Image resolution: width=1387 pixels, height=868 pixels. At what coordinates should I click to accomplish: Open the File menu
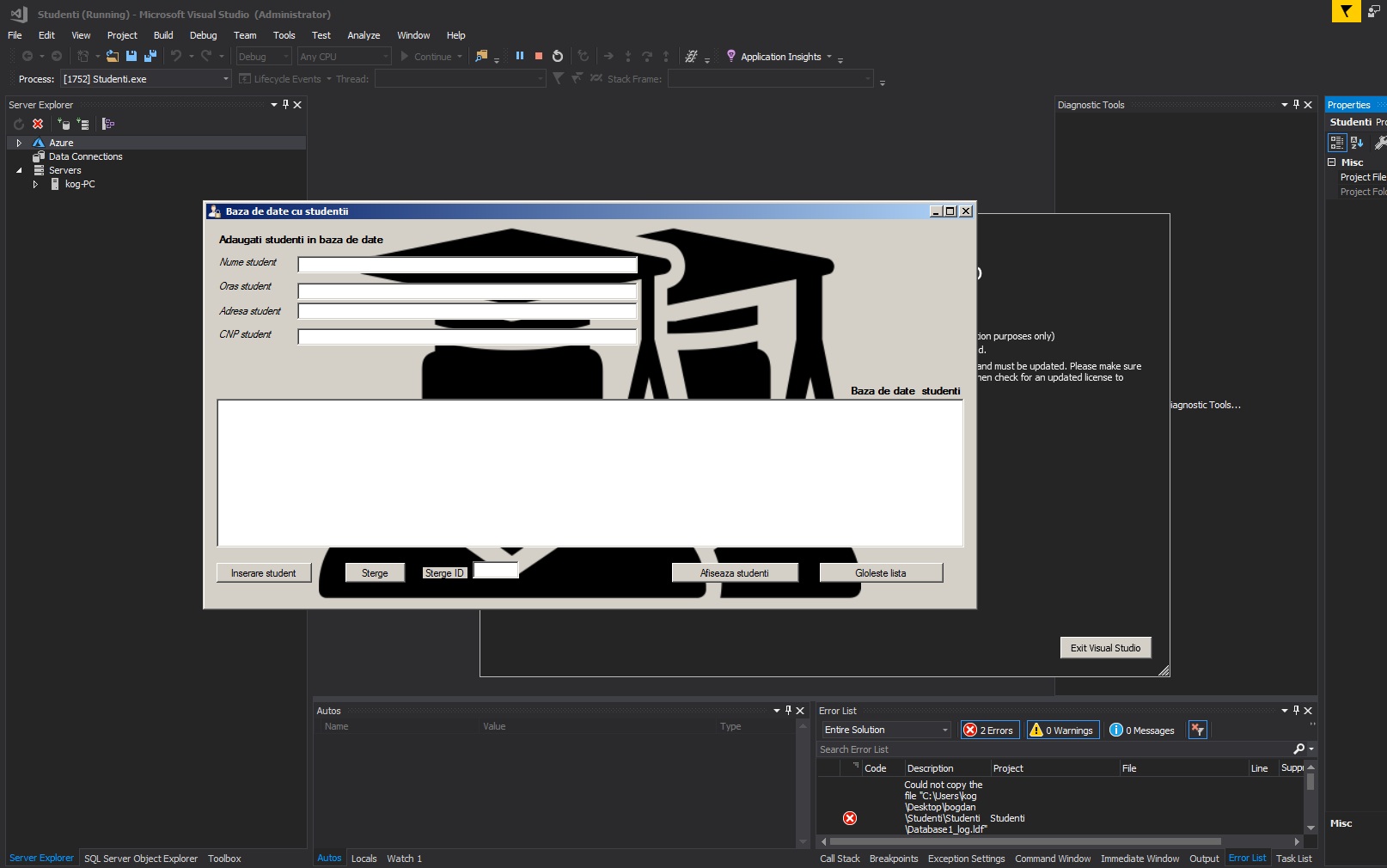15,35
